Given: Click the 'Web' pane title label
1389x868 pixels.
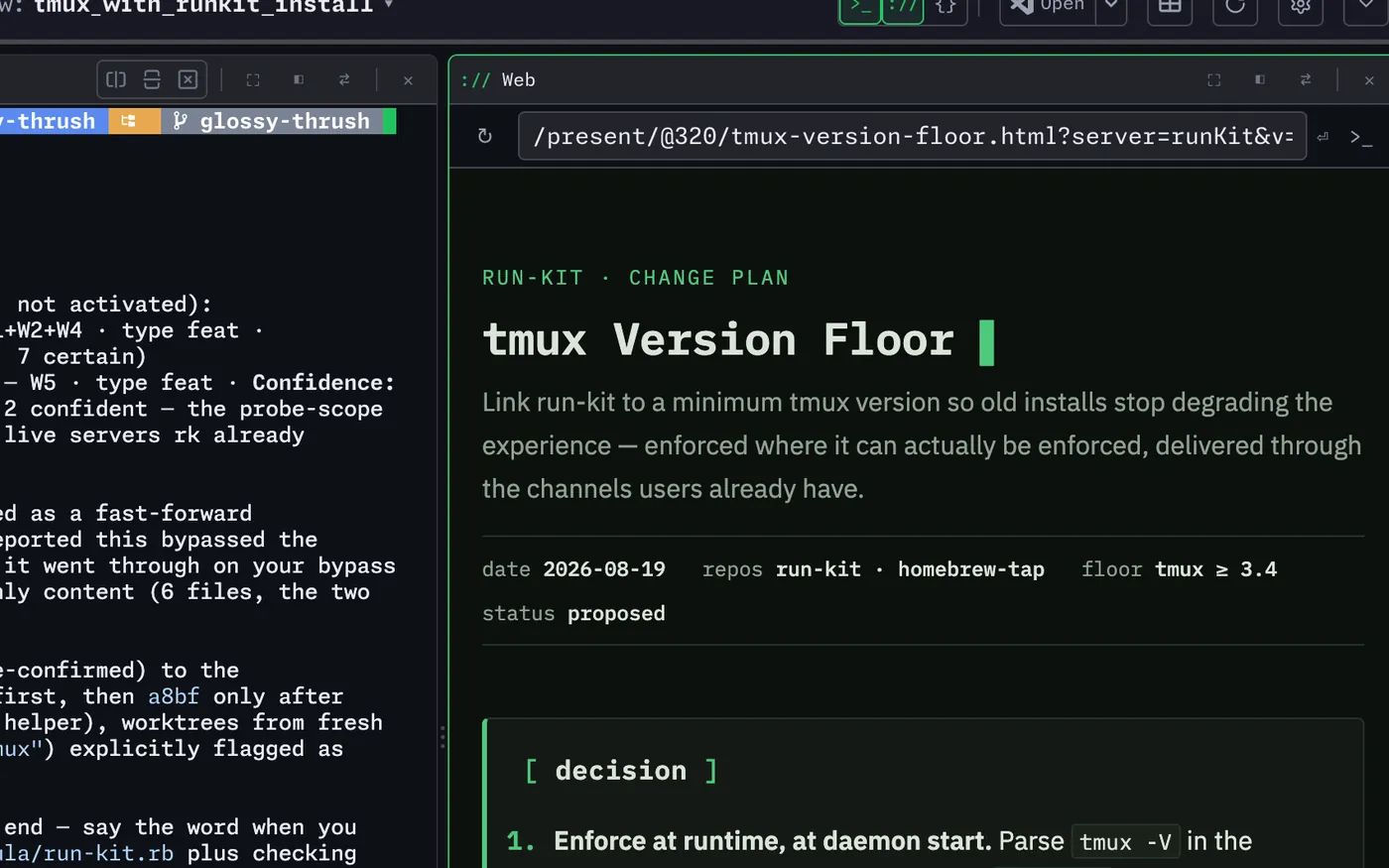Looking at the screenshot, I should click(518, 80).
